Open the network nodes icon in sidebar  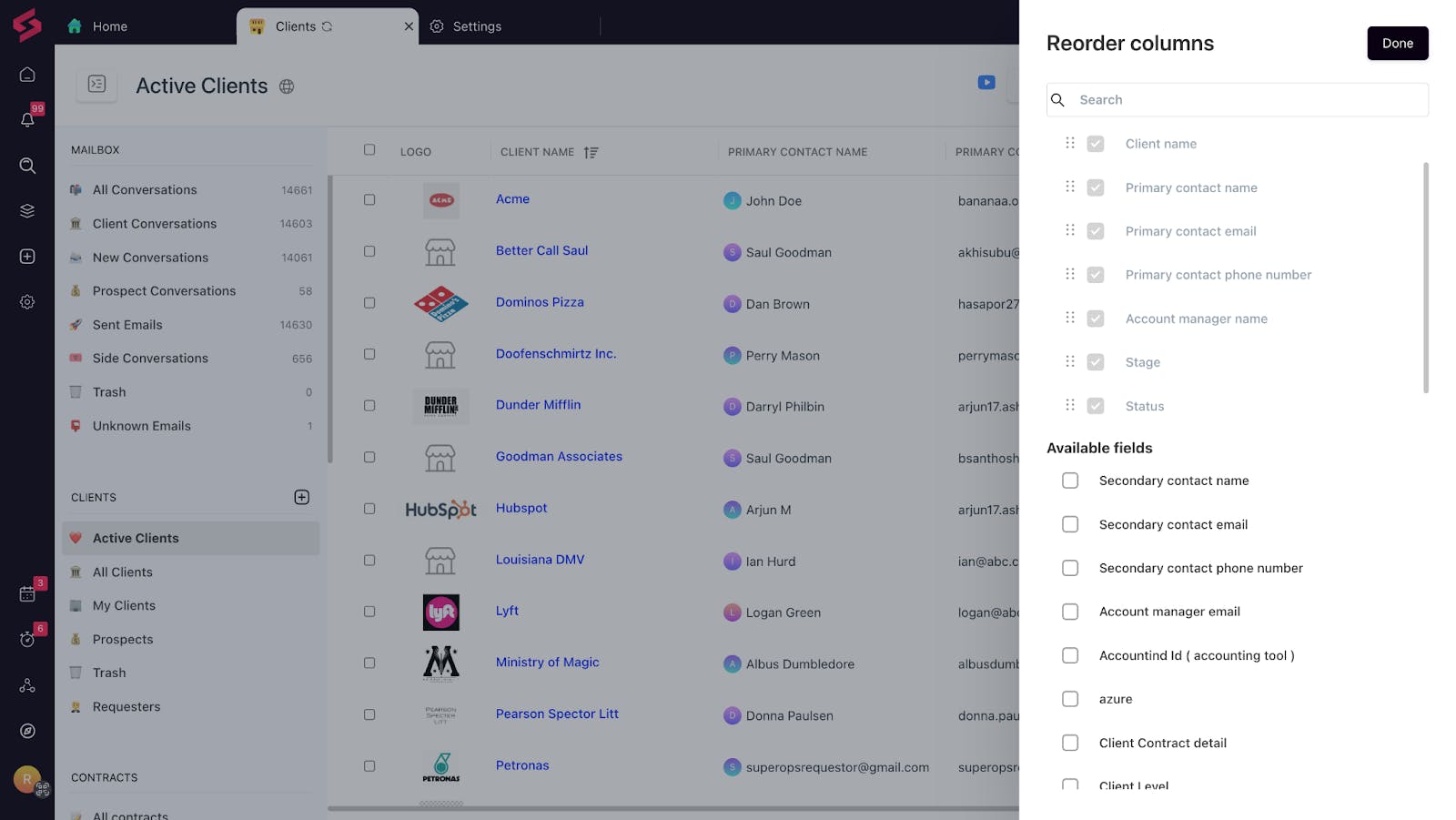27,685
